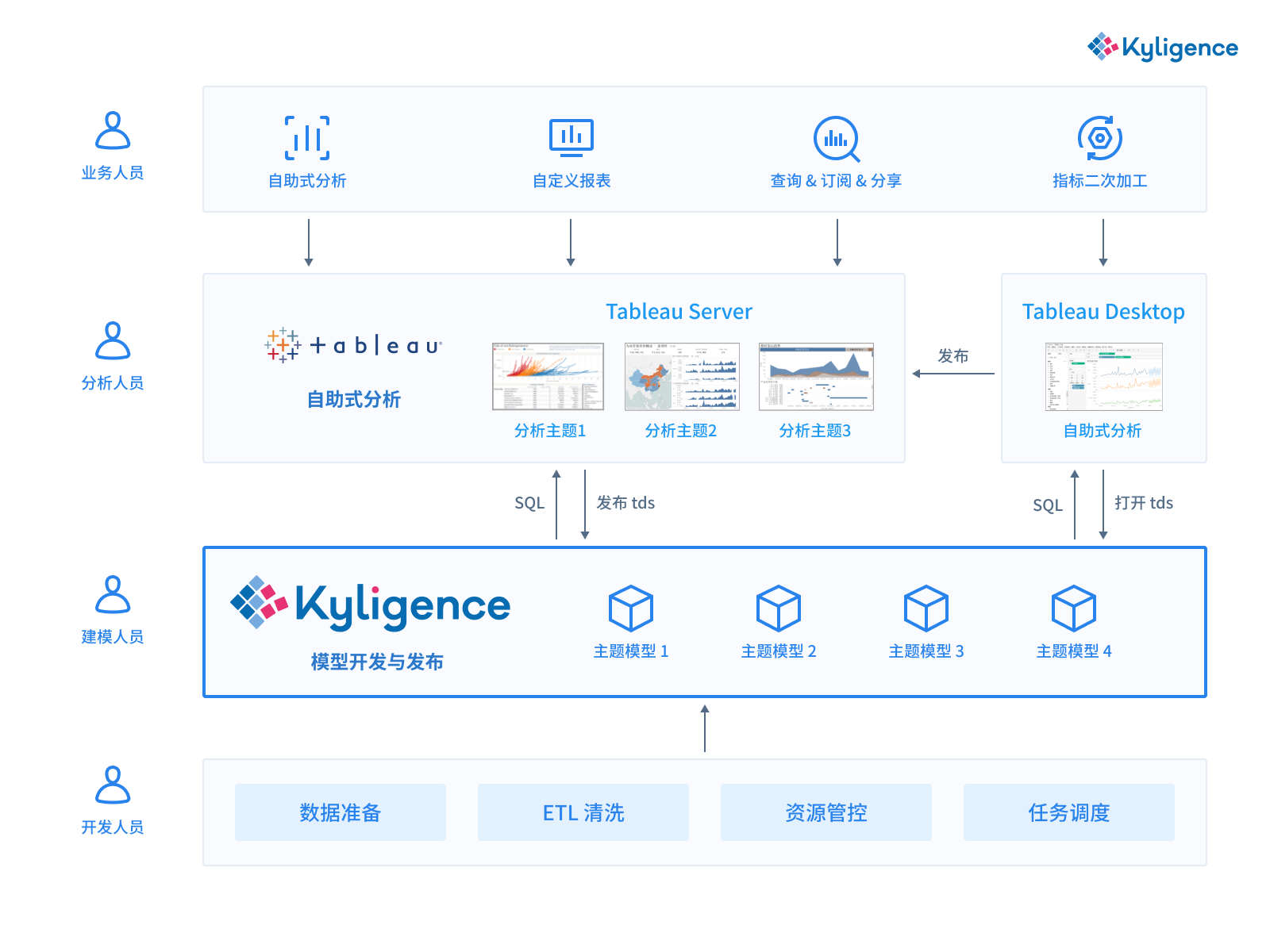
Task: Click the 主题模型 4 caption
Action: (1074, 651)
